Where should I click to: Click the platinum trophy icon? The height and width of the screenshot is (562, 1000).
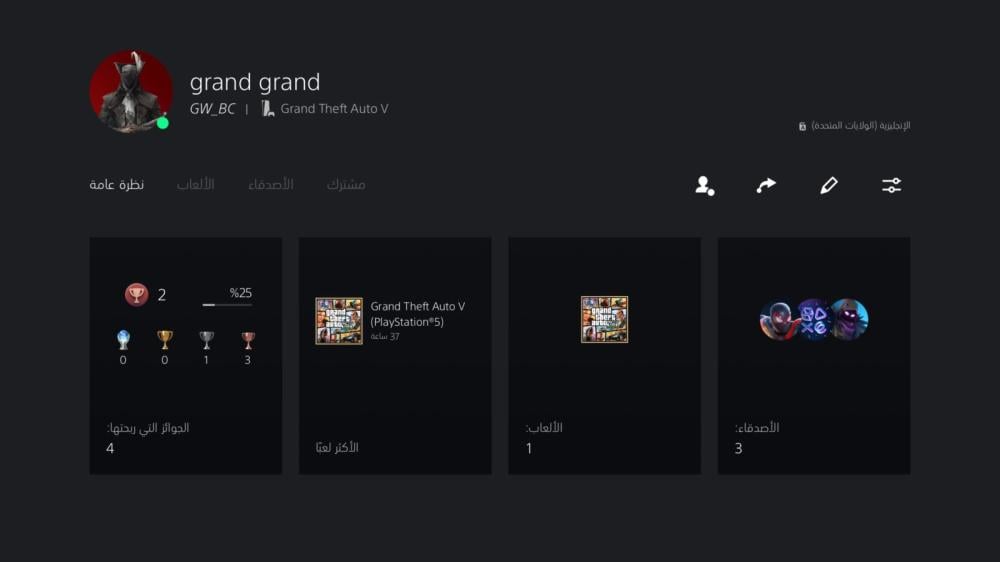coord(123,340)
